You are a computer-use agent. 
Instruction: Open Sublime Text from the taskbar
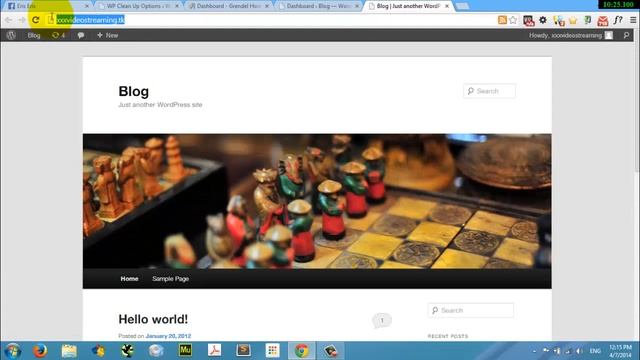pos(244,350)
